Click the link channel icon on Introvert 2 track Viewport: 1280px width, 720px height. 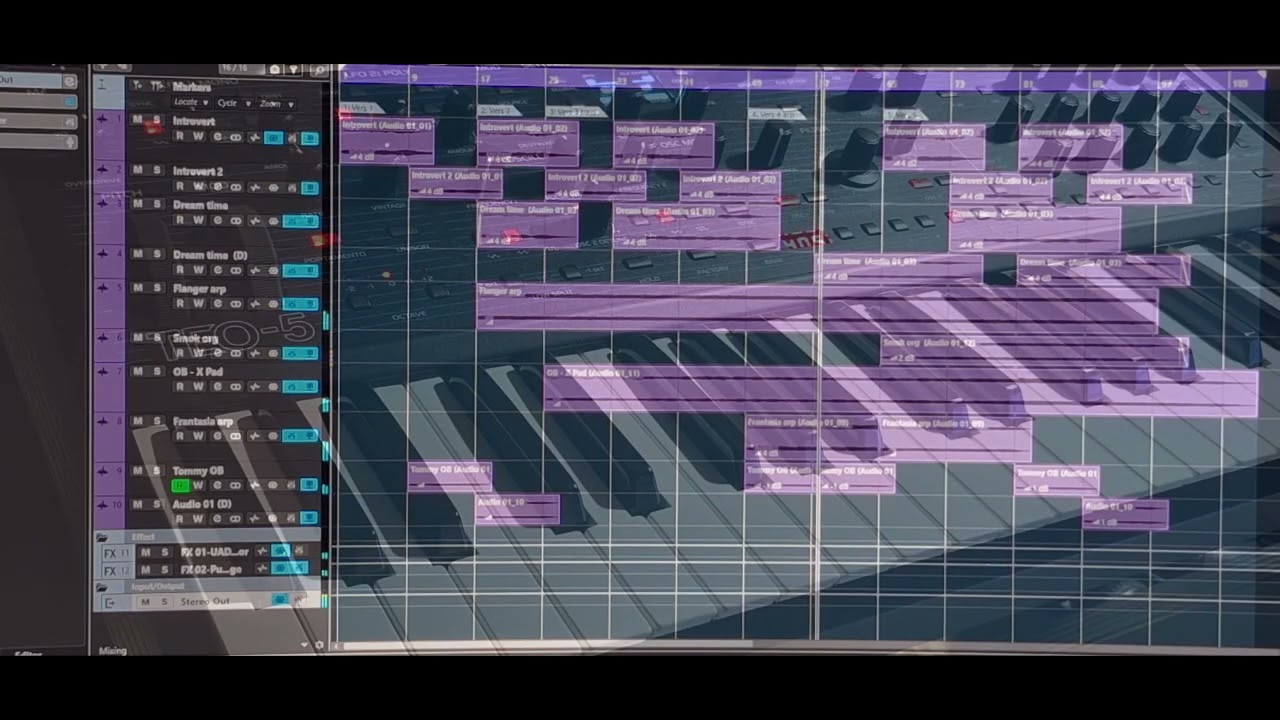click(x=236, y=187)
